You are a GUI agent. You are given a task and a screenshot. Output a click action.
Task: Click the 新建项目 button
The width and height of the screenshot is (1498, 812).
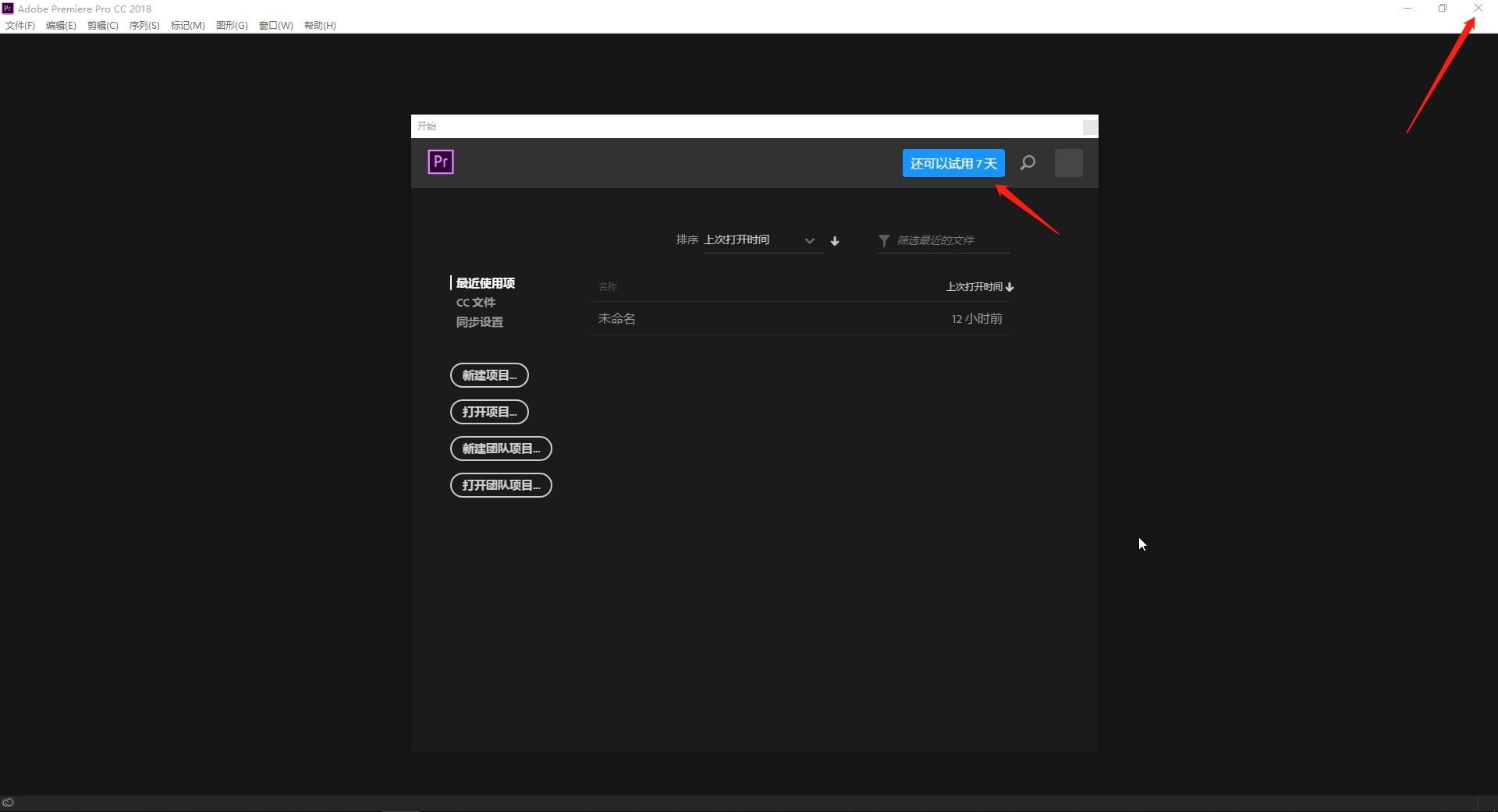[x=489, y=375]
